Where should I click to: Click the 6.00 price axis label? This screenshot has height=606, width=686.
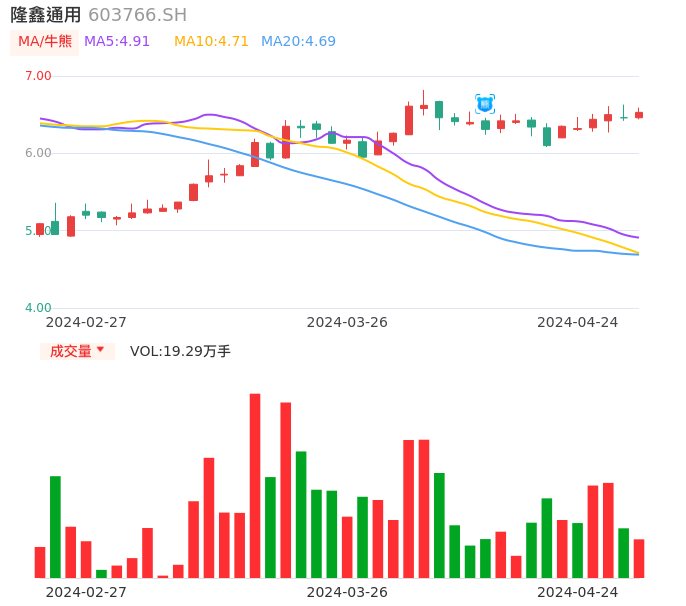point(38,153)
